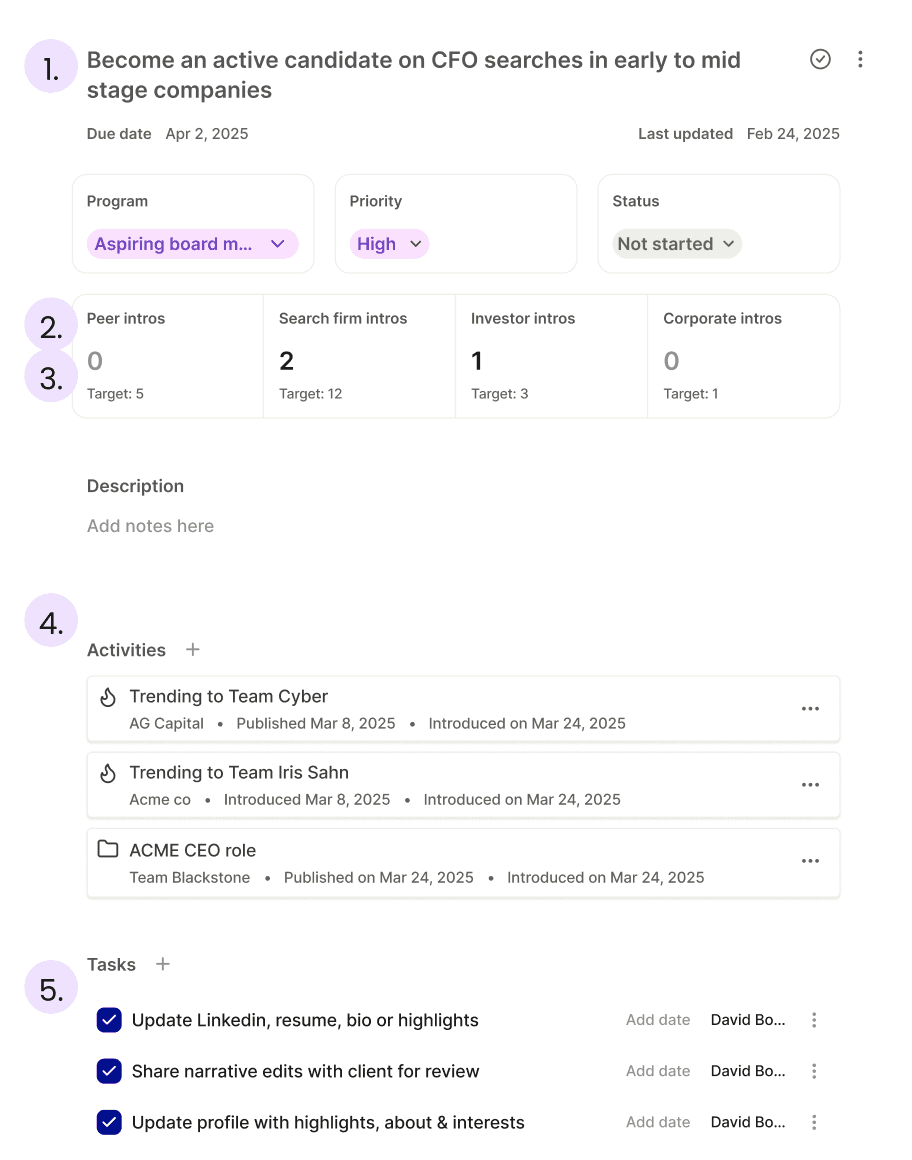Open kebab menu for Update Linkedin task

814,1020
